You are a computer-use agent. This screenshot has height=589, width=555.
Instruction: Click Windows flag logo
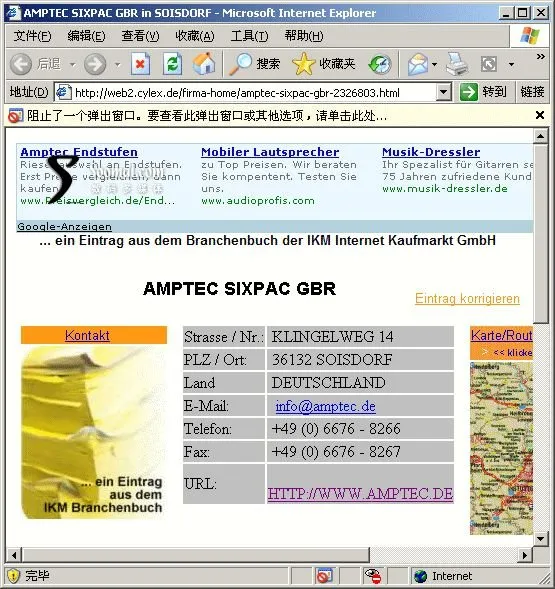click(x=530, y=36)
